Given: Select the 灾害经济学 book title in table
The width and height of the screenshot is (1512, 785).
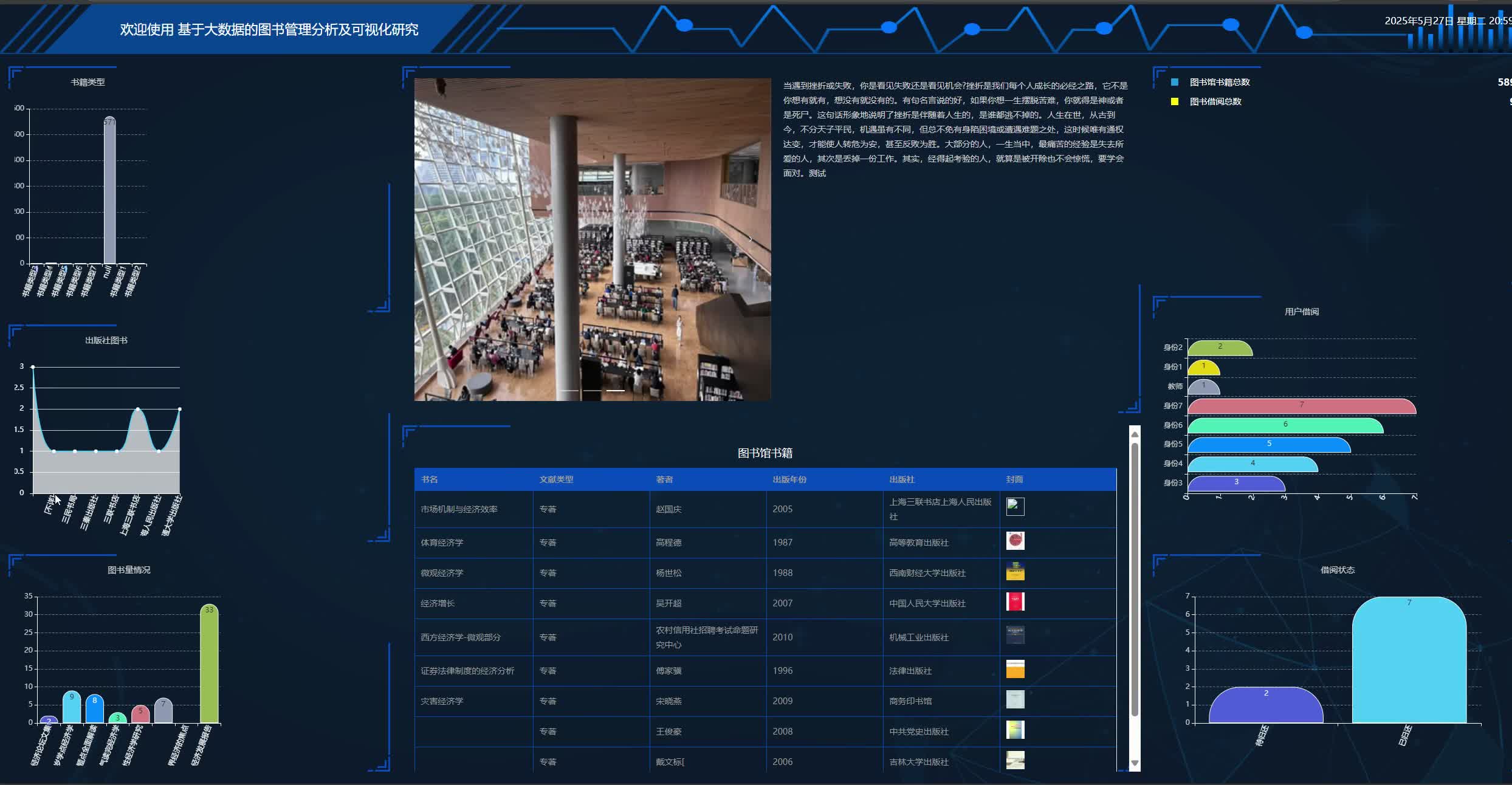Looking at the screenshot, I should pos(442,701).
